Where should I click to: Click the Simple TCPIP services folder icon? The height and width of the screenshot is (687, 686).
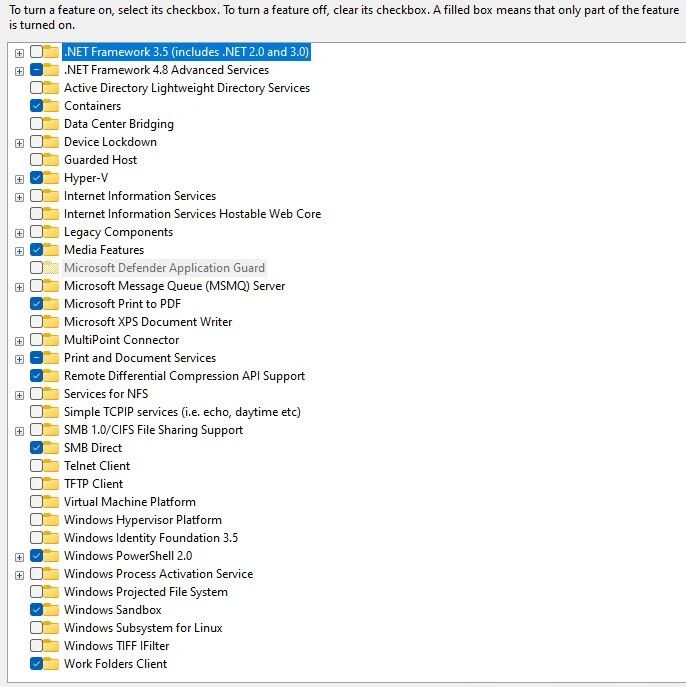coord(51,411)
